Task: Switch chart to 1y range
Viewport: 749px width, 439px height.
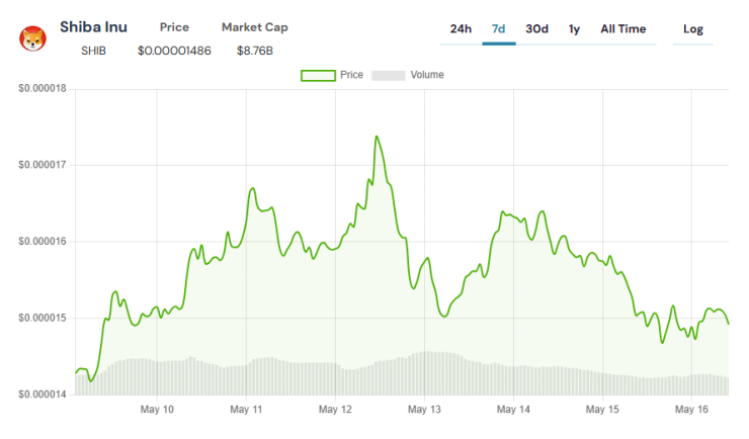Action: click(x=574, y=30)
